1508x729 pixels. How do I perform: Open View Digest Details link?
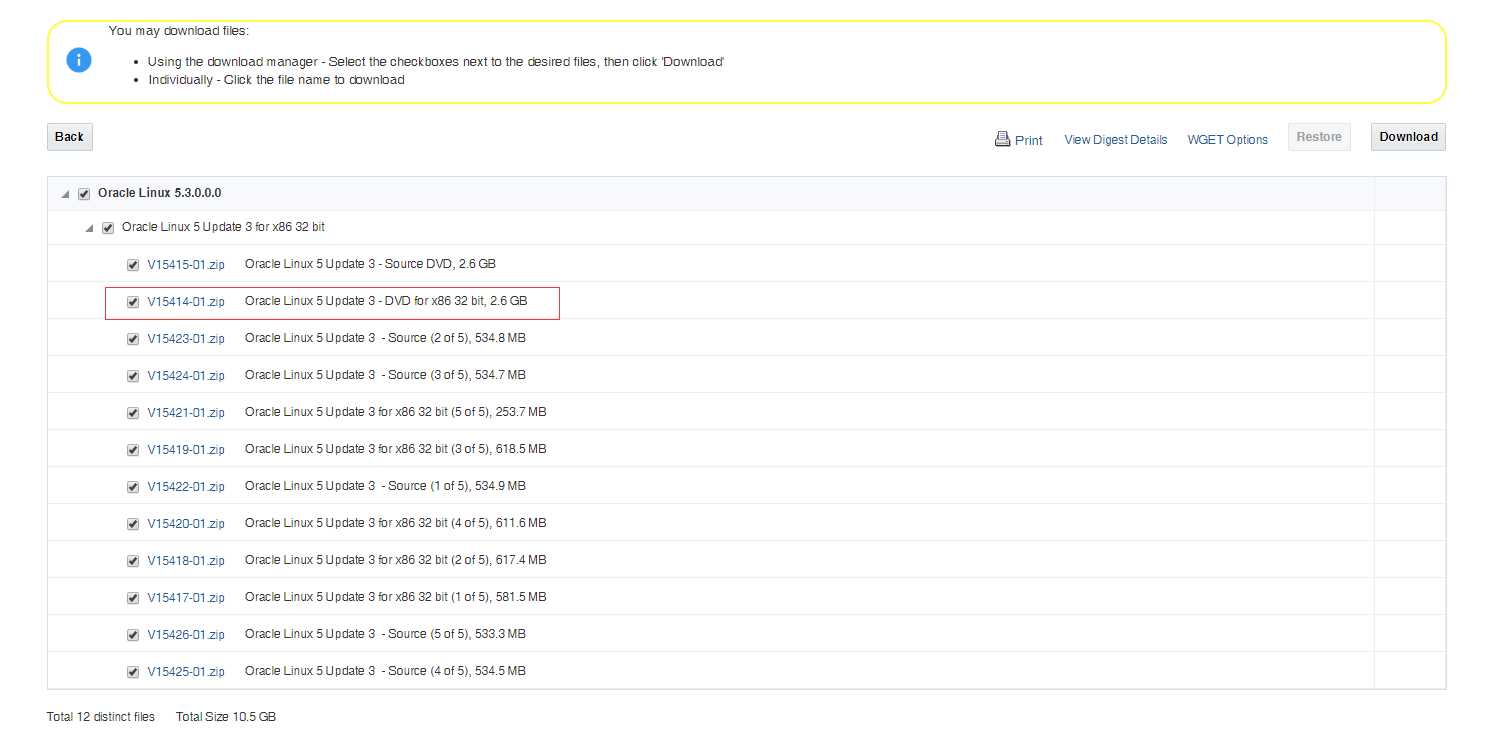(1115, 140)
